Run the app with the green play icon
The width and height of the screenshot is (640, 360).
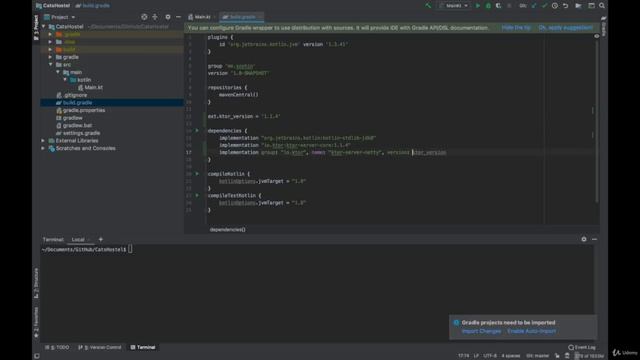tap(478, 6)
